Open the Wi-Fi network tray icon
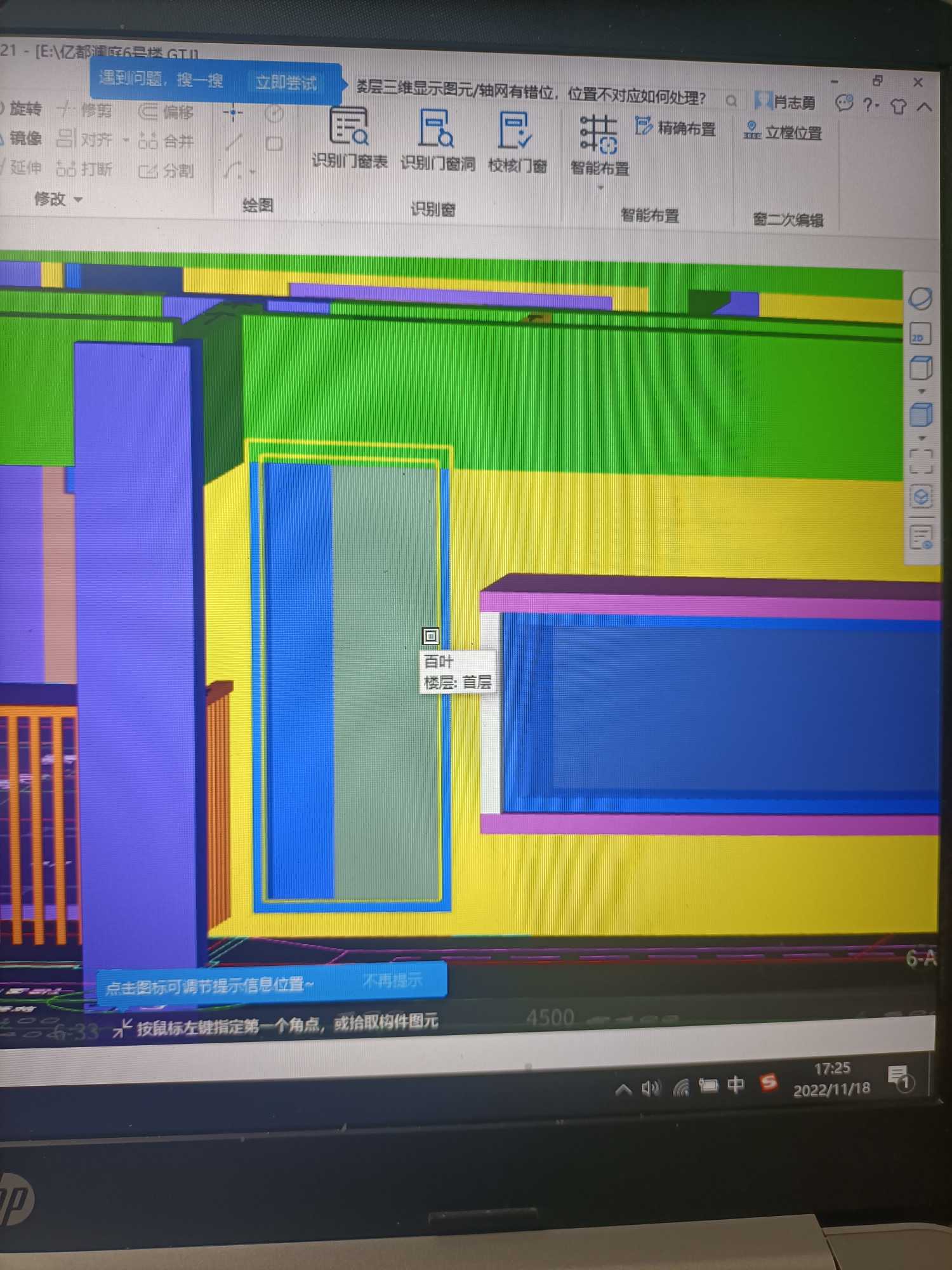952x1270 pixels. click(x=681, y=1088)
